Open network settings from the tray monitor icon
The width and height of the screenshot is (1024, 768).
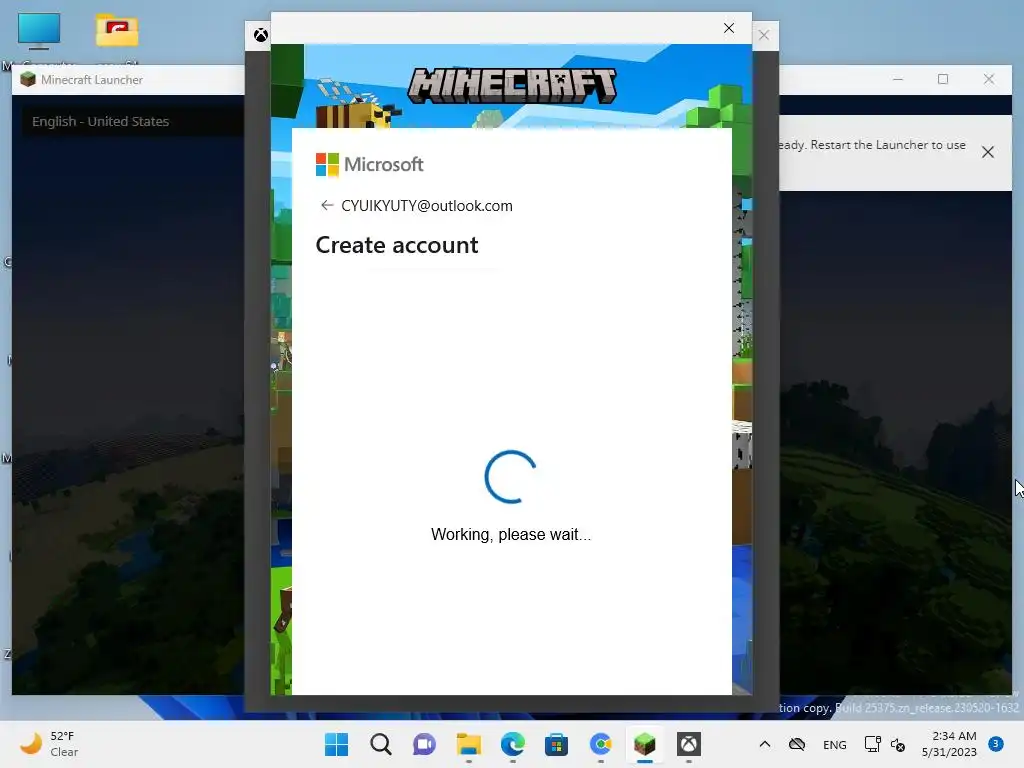pos(872,744)
